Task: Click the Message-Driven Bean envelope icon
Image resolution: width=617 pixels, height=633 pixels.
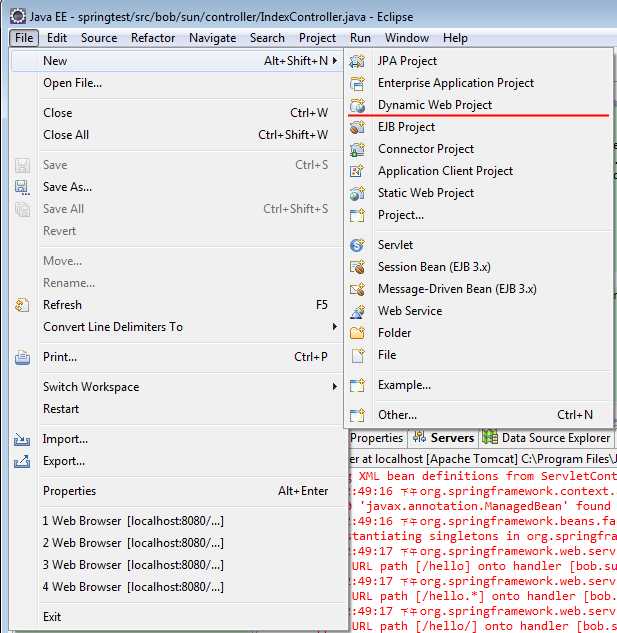Action: 357,289
